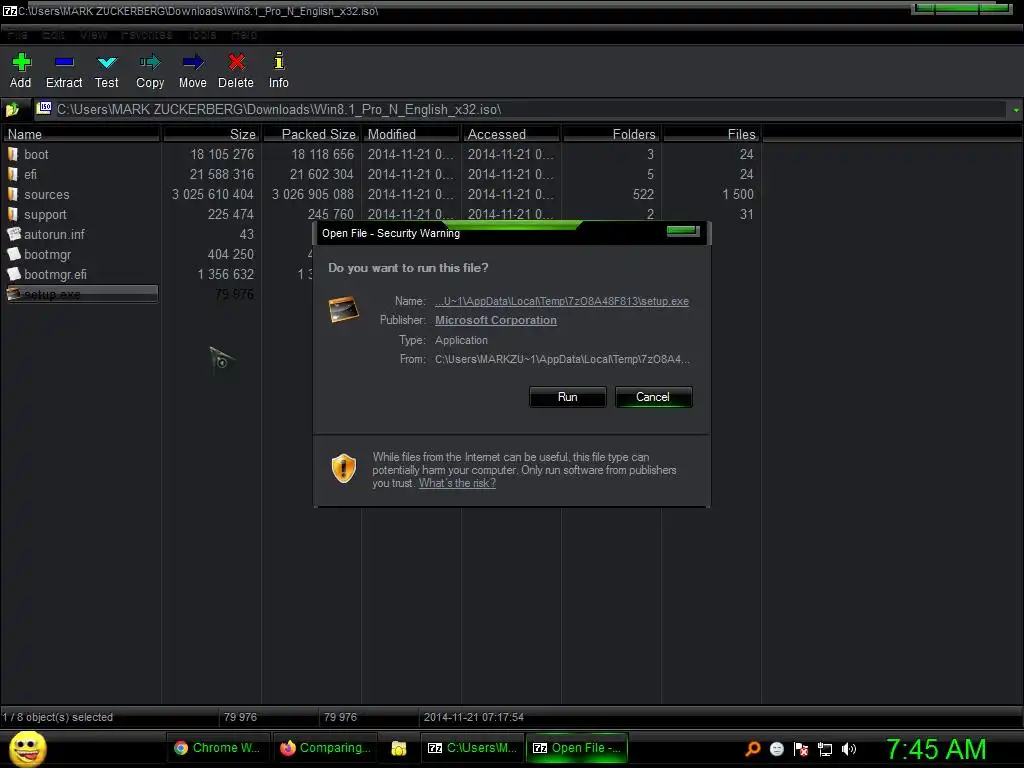The image size is (1024, 768).
Task: Click packed size 18 118 656
Action: click(x=323, y=155)
